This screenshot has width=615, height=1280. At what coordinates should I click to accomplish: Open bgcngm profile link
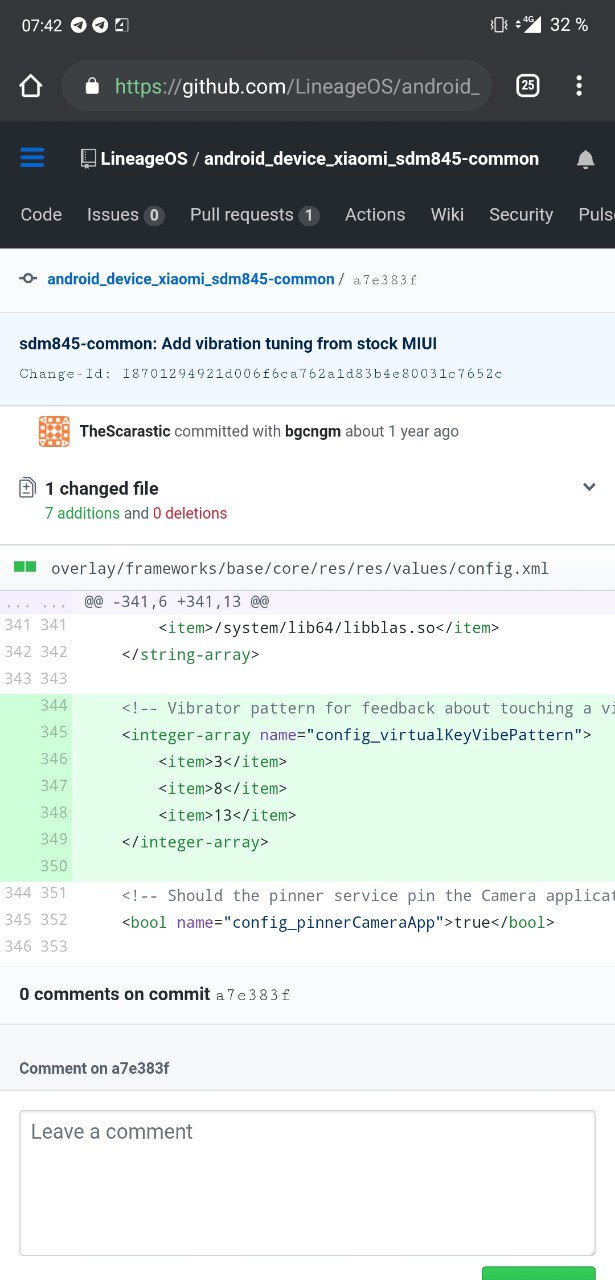pos(311,431)
